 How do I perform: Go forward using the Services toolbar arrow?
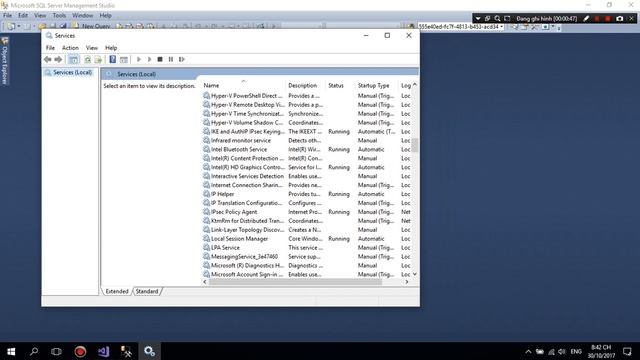[x=58, y=60]
